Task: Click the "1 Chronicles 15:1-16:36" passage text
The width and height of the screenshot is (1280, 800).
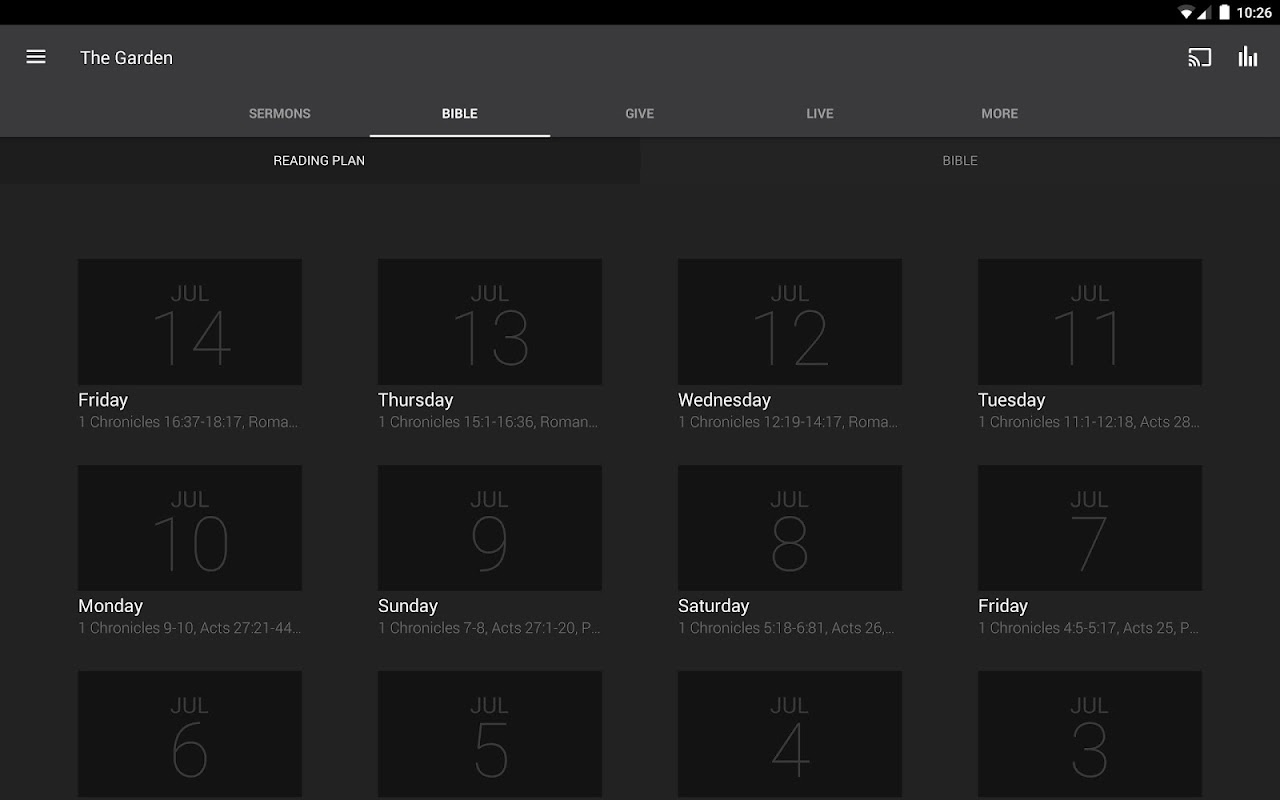Action: pyautogui.click(x=456, y=422)
